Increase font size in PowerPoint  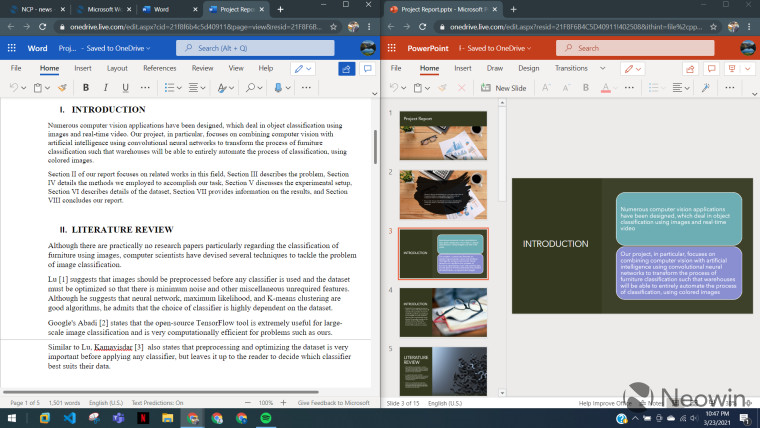(x=546, y=88)
